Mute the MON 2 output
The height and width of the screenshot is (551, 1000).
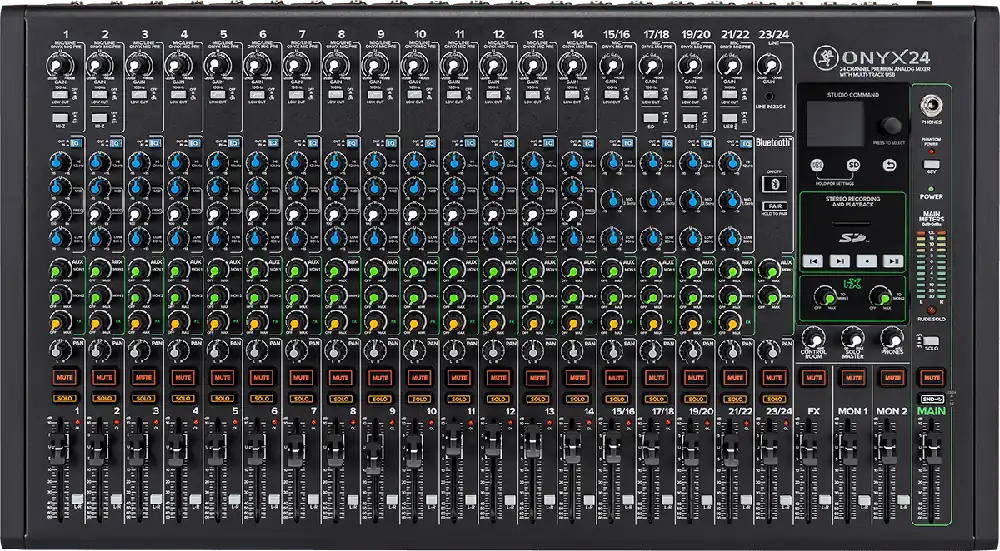(892, 377)
